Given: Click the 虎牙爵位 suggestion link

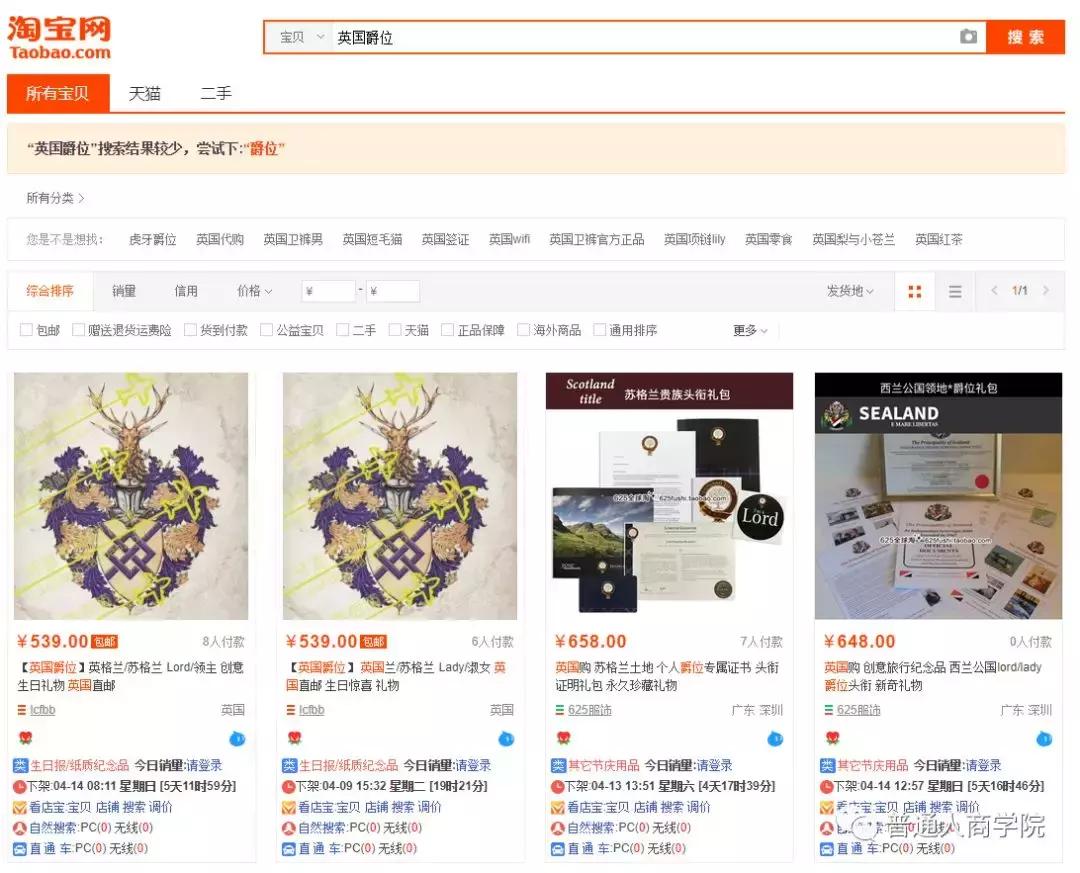Looking at the screenshot, I should click(152, 239).
